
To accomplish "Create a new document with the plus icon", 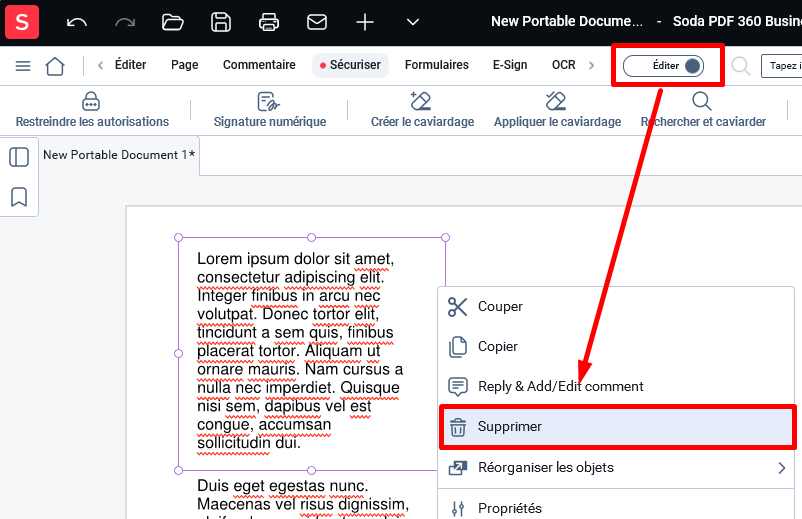I will point(365,22).
